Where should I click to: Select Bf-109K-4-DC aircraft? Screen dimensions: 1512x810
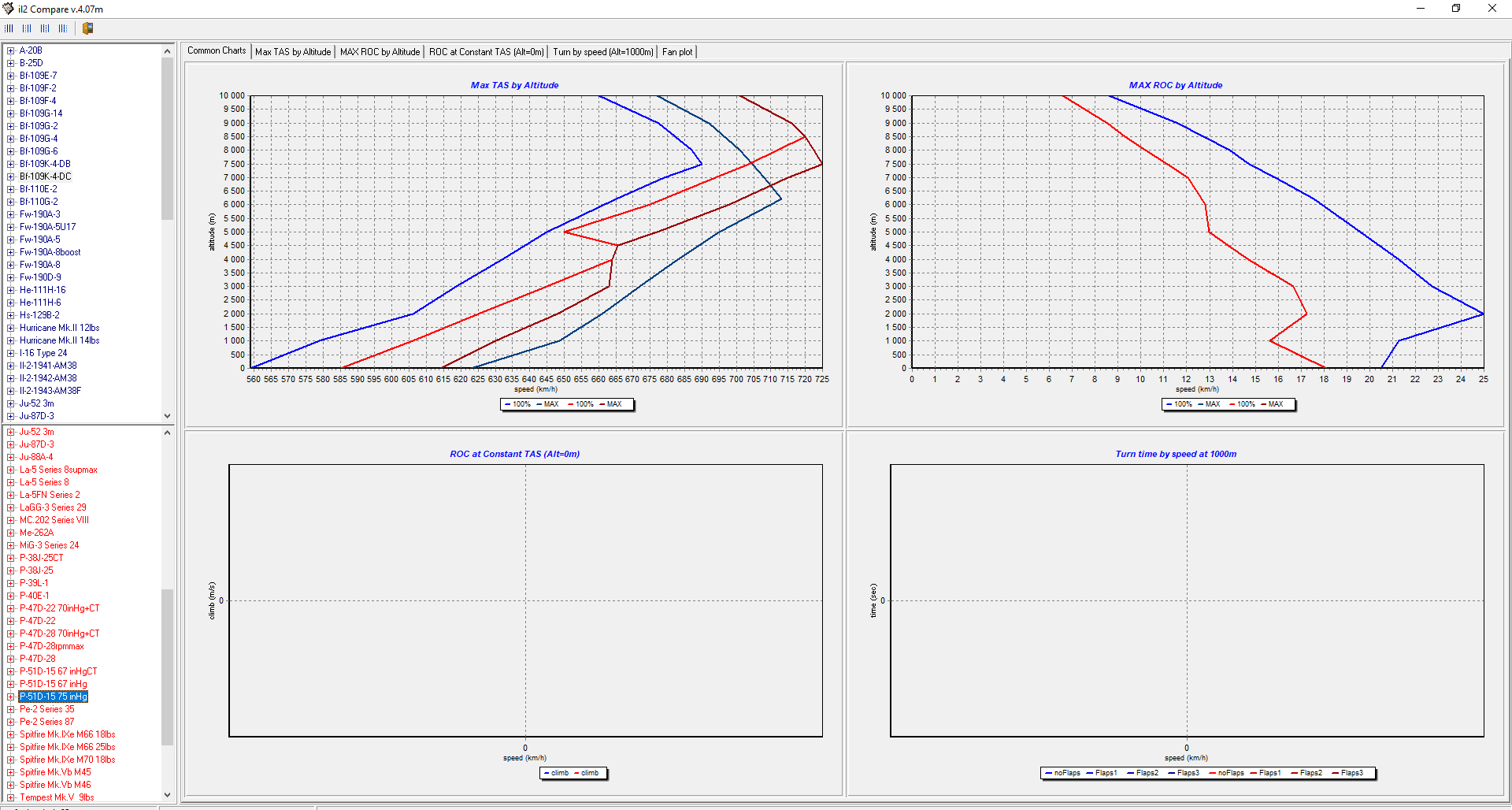click(46, 176)
